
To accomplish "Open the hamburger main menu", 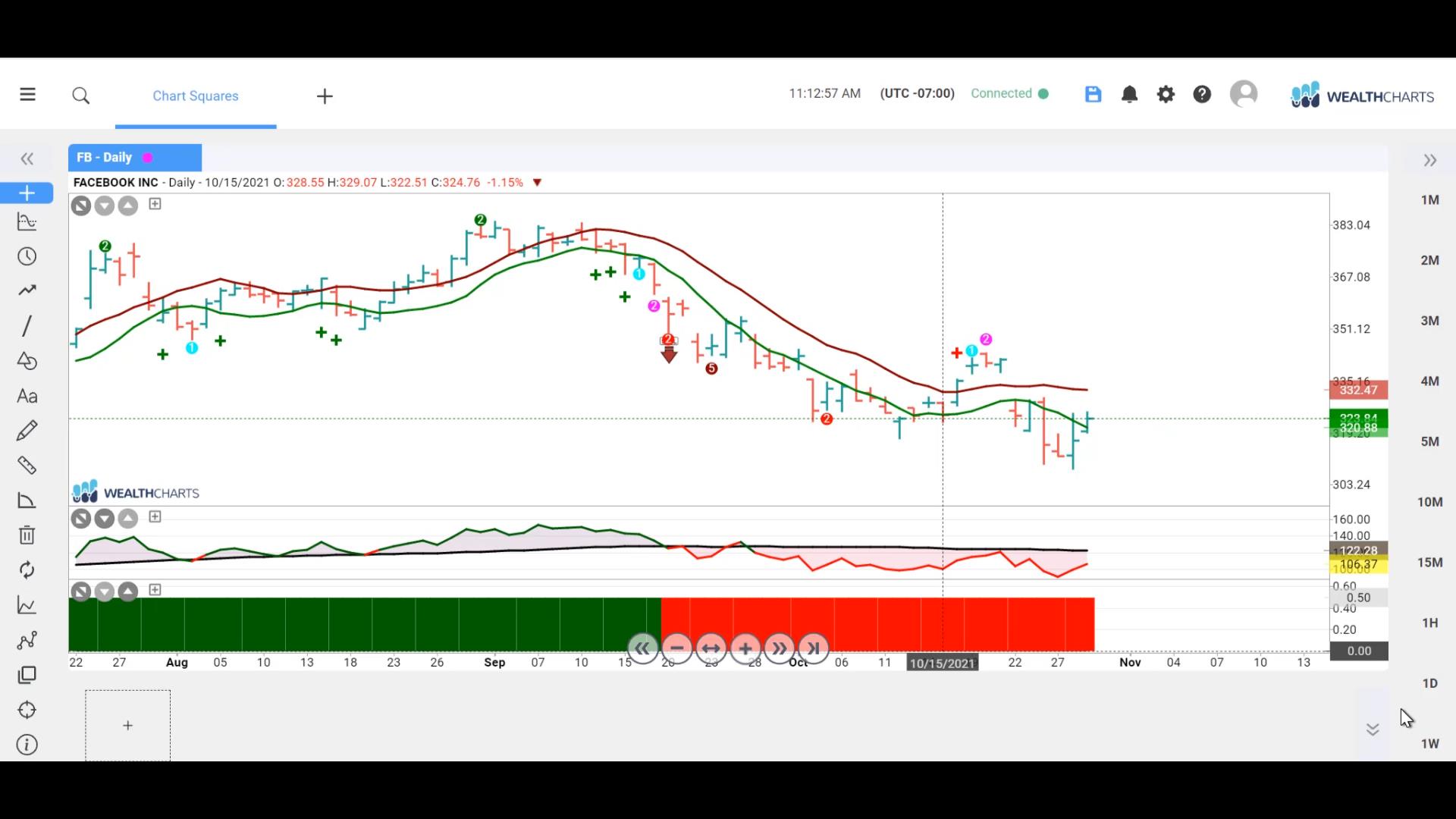I will [27, 95].
